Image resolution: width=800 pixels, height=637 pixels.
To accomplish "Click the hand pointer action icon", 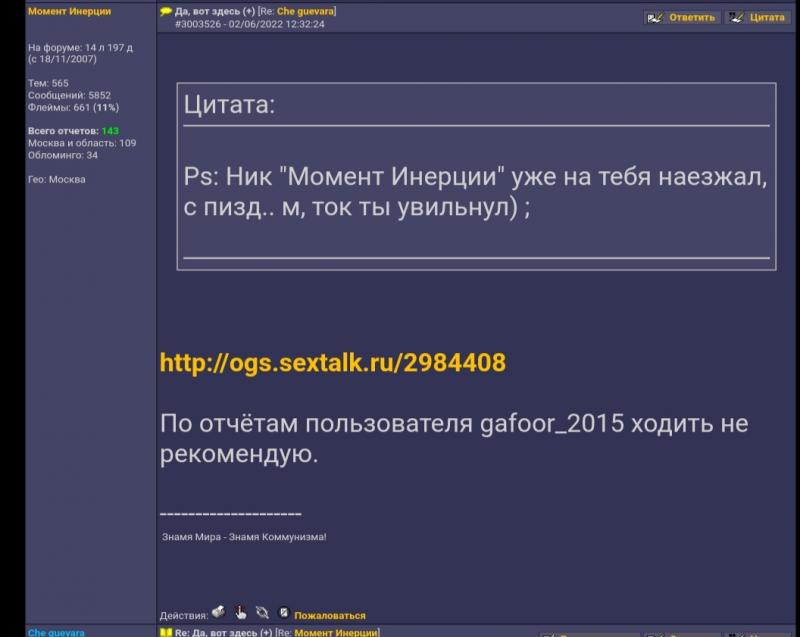I will tap(241, 613).
